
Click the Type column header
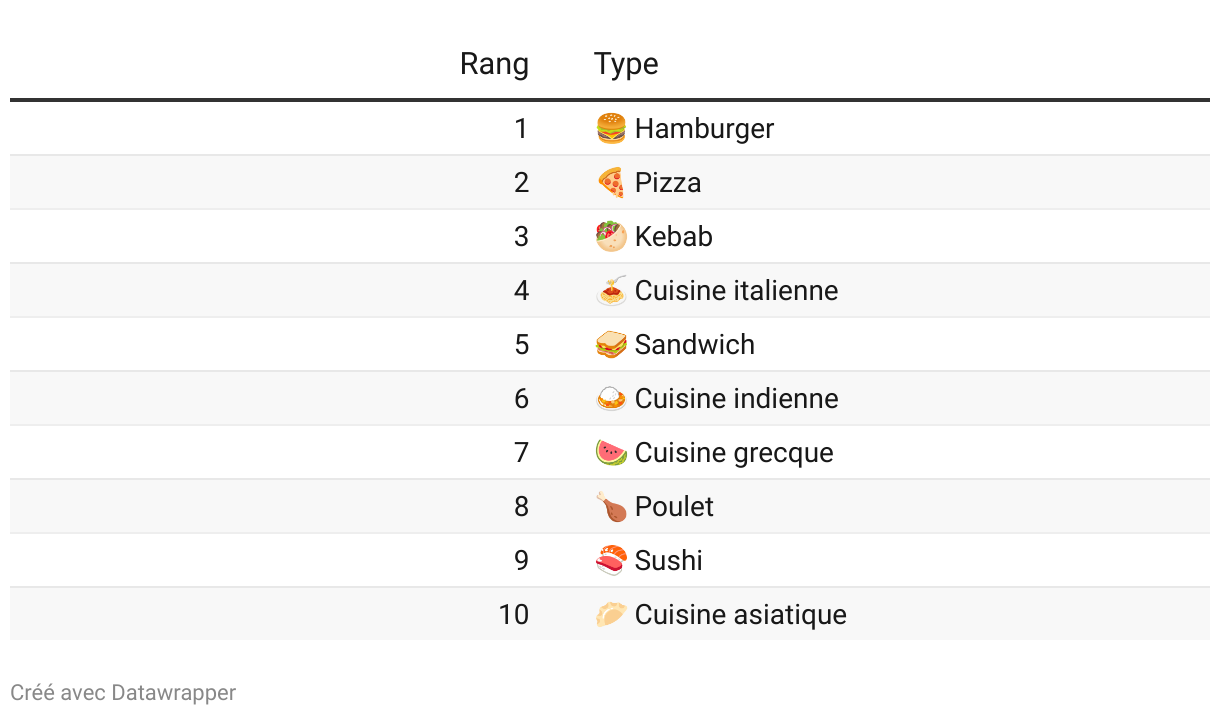(626, 64)
